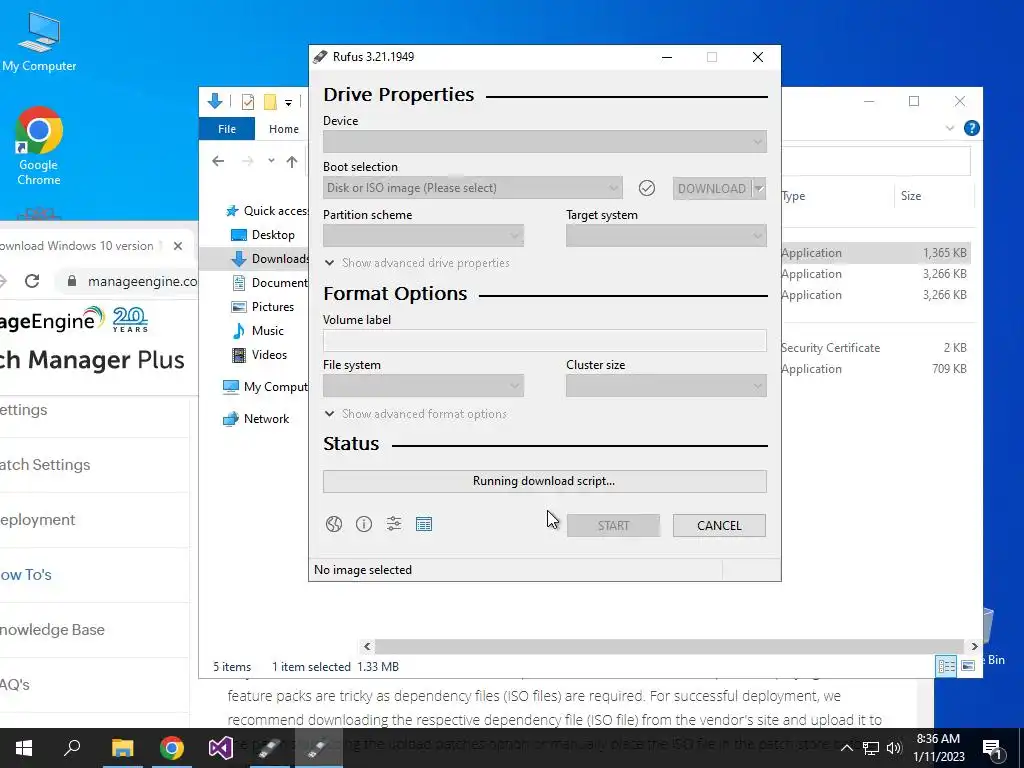Image resolution: width=1024 pixels, height=768 pixels.
Task: Go up one folder in File Explorer
Action: click(x=292, y=161)
